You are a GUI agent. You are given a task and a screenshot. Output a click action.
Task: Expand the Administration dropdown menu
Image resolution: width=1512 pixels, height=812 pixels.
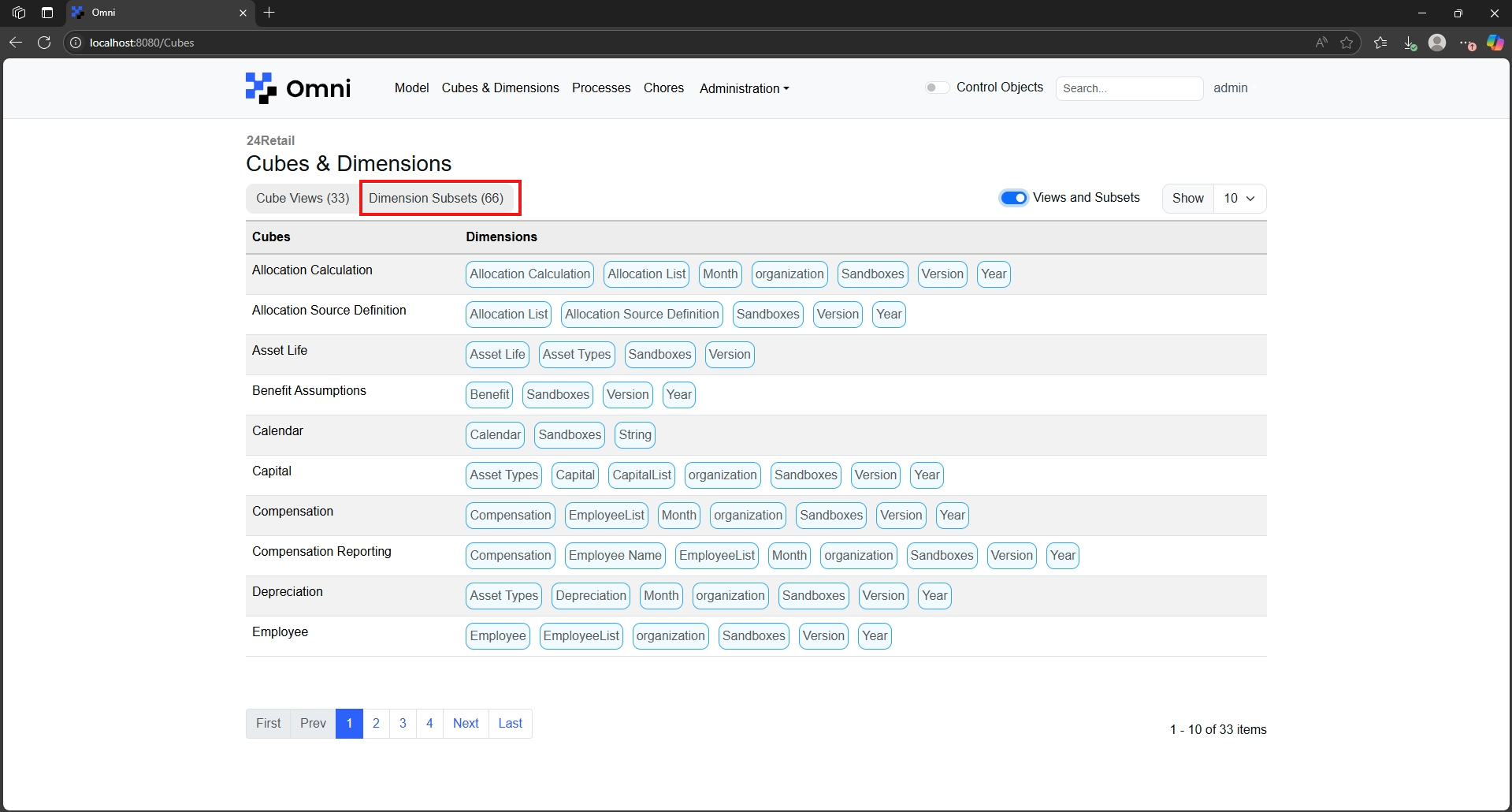pyautogui.click(x=744, y=88)
